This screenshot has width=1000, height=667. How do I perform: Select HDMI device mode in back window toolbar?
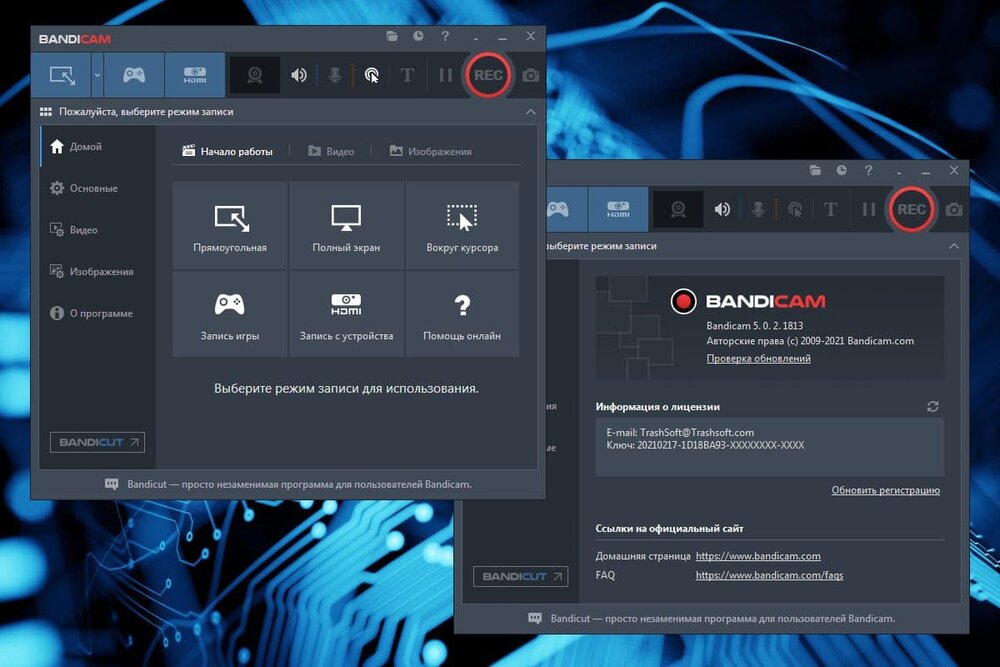618,209
